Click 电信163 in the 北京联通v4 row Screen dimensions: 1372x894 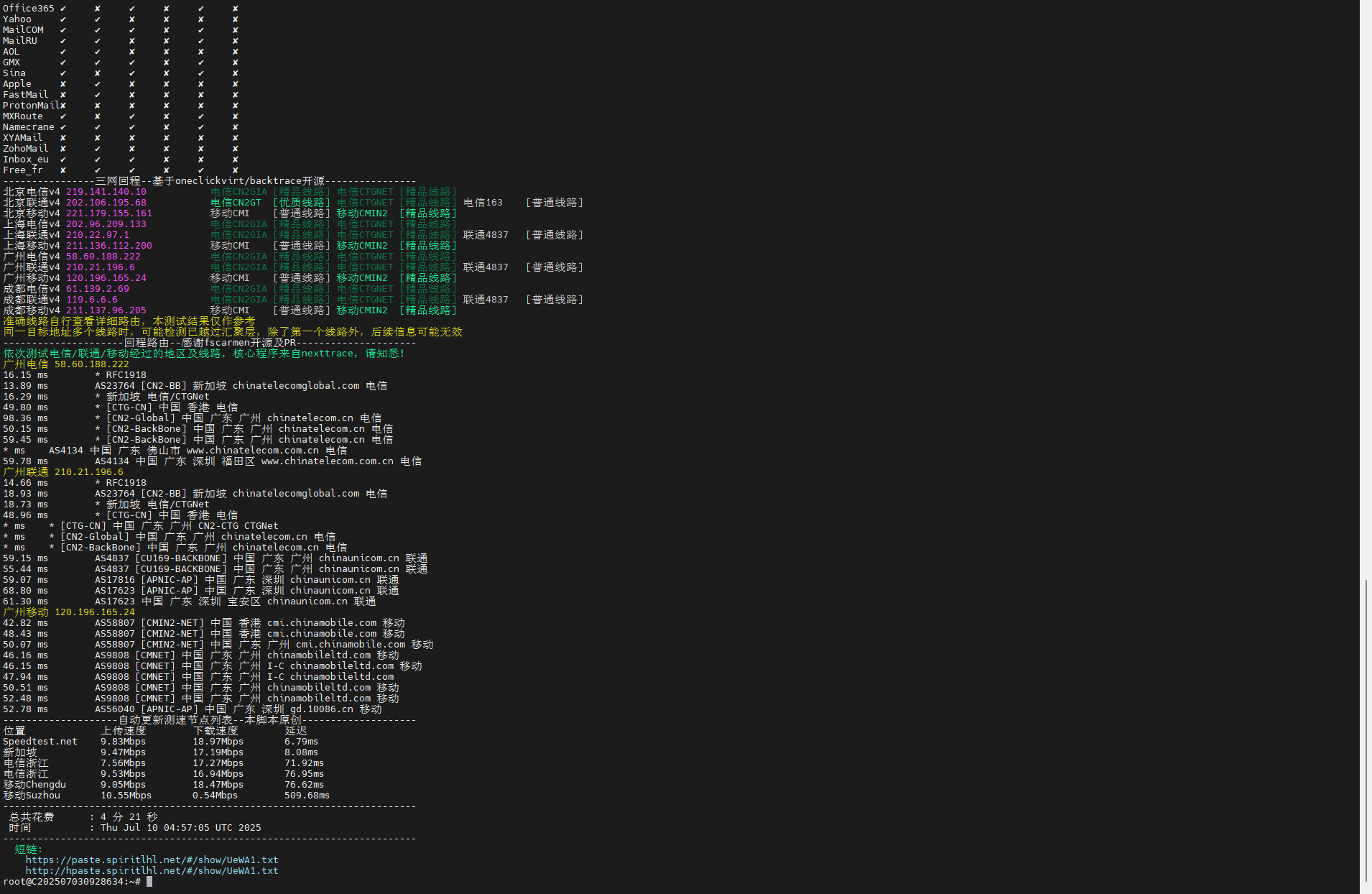click(x=483, y=202)
